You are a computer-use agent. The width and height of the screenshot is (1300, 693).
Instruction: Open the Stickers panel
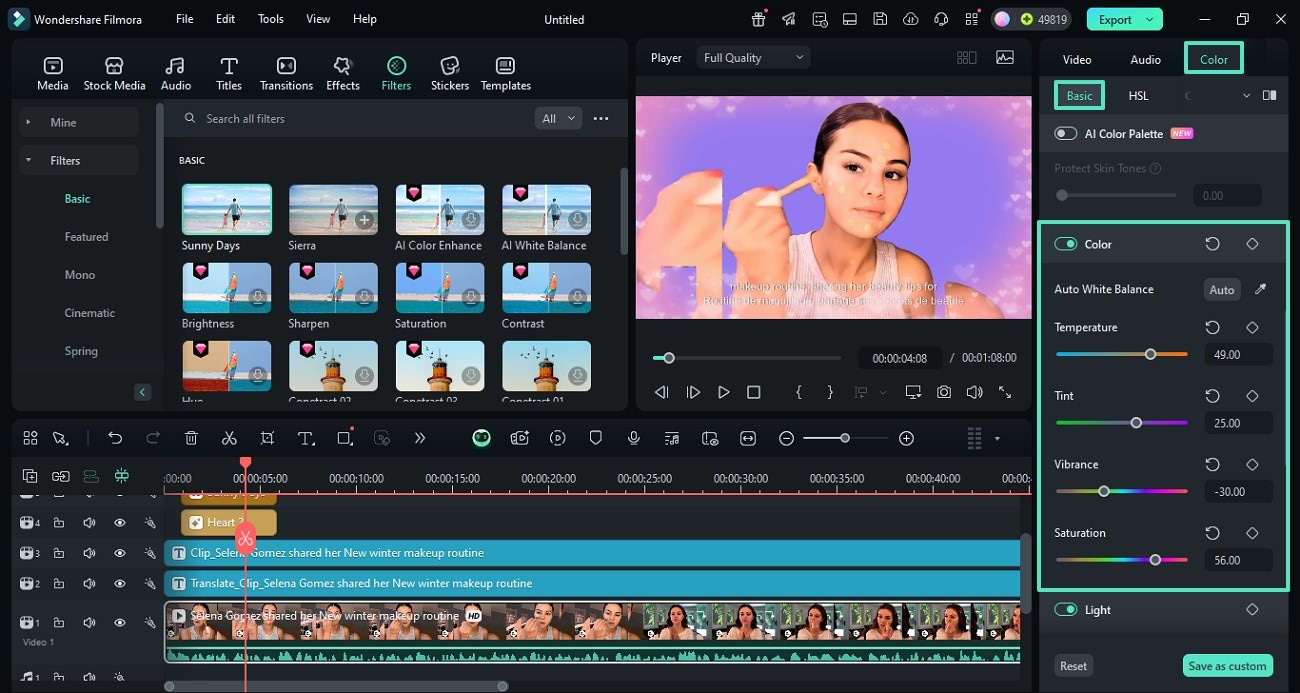click(450, 74)
